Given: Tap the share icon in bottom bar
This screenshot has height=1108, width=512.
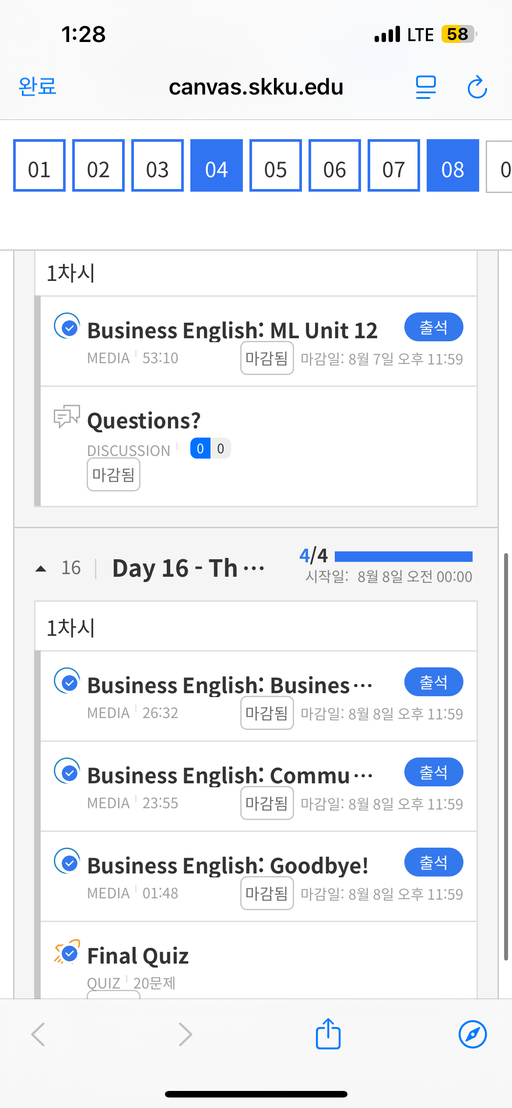Looking at the screenshot, I should (x=328, y=1034).
